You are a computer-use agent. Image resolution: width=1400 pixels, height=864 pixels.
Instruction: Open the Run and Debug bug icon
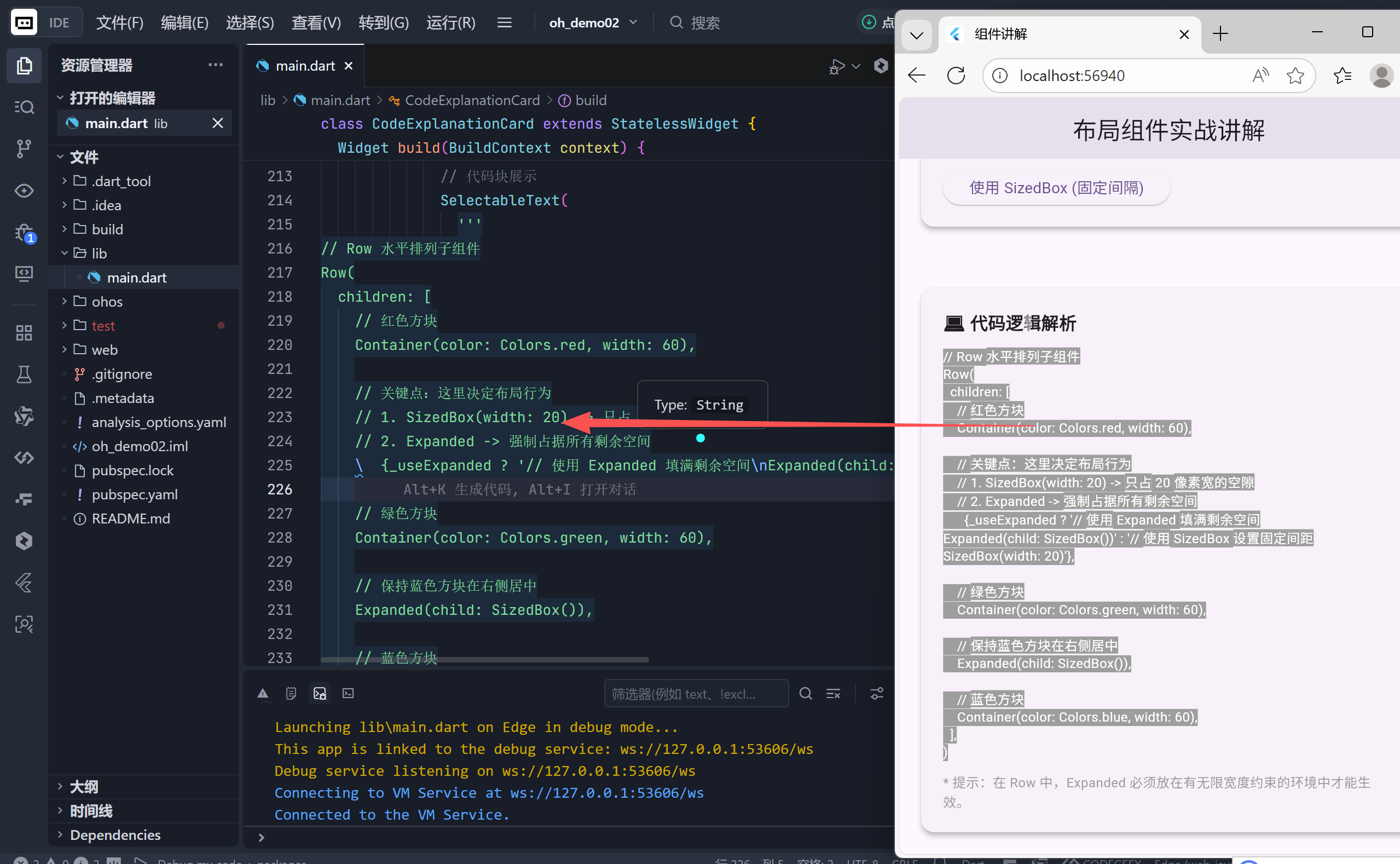click(x=24, y=233)
